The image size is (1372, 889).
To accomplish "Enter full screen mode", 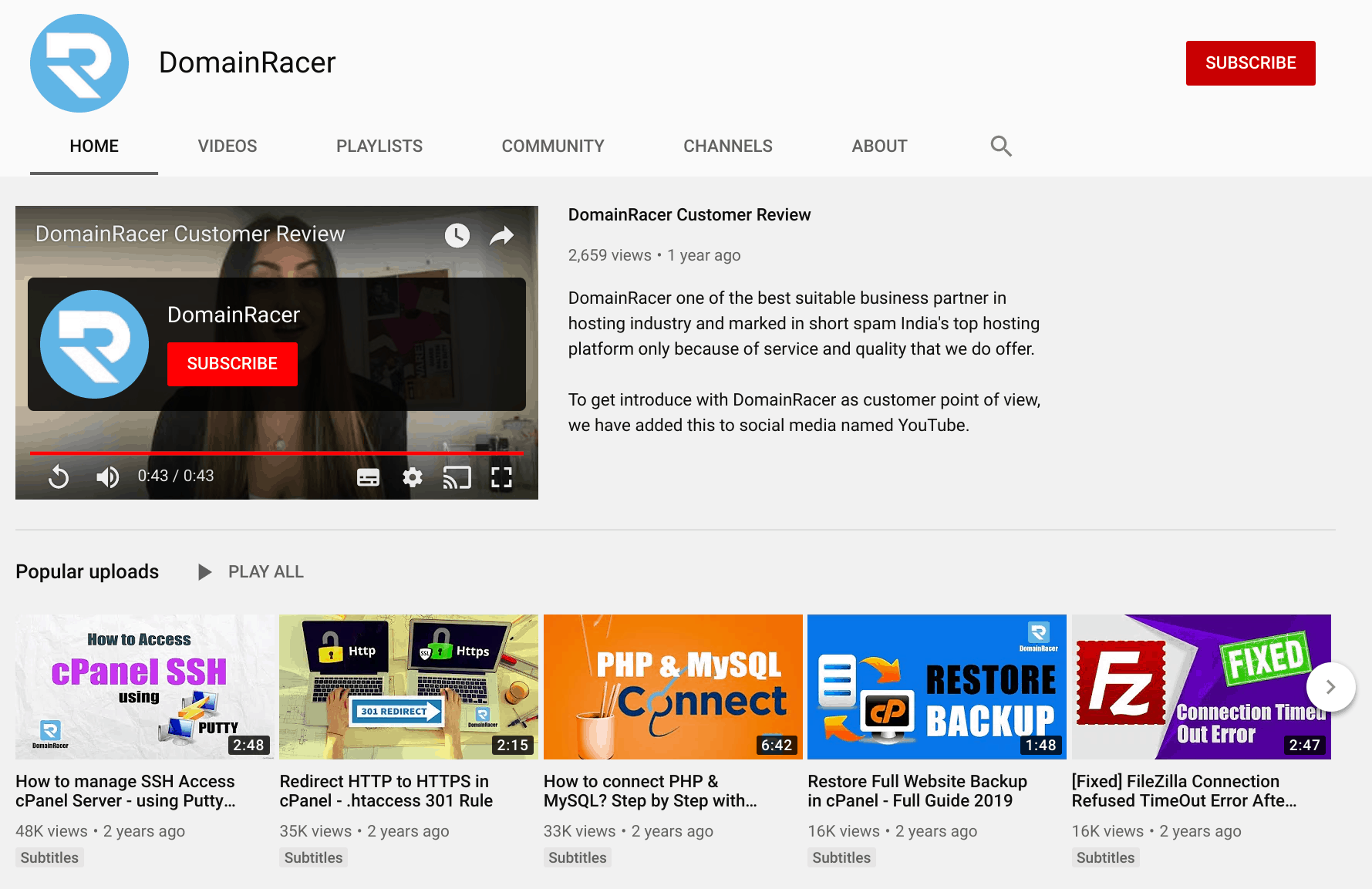I will click(502, 477).
